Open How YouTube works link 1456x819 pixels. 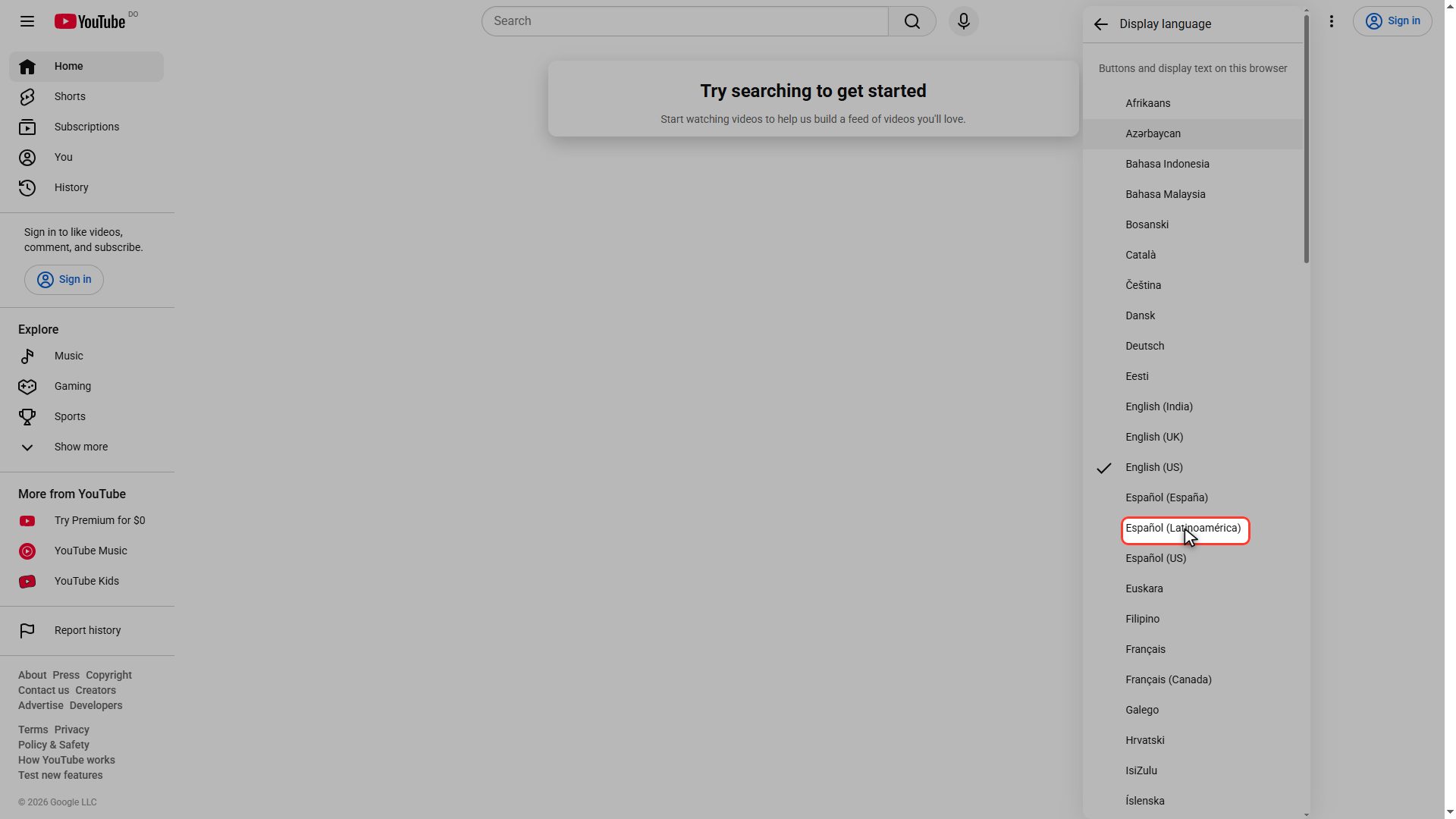click(67, 761)
